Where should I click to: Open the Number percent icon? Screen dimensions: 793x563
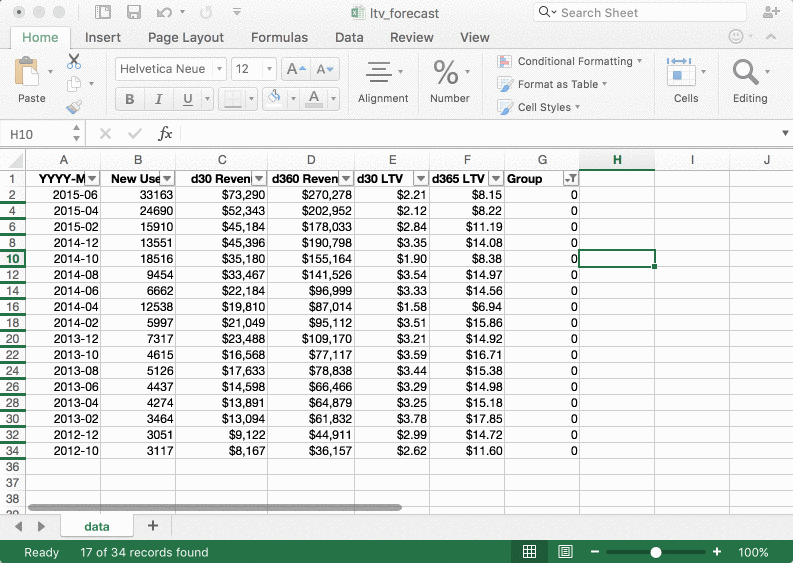tap(446, 72)
